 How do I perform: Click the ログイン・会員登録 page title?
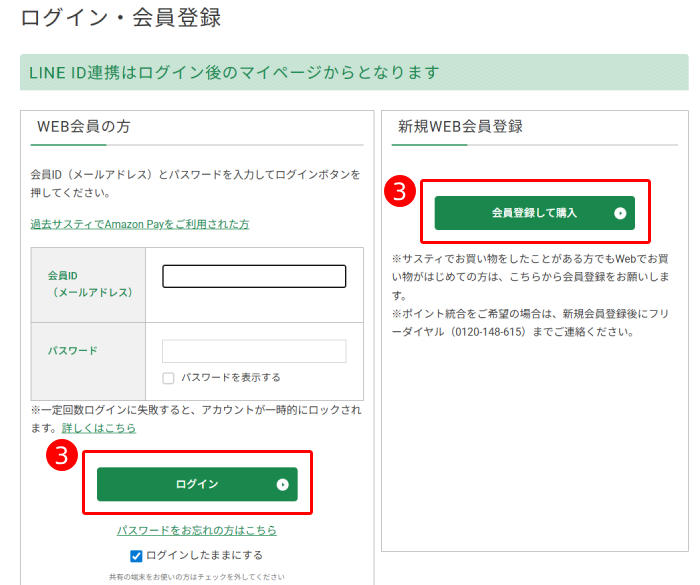point(121,18)
